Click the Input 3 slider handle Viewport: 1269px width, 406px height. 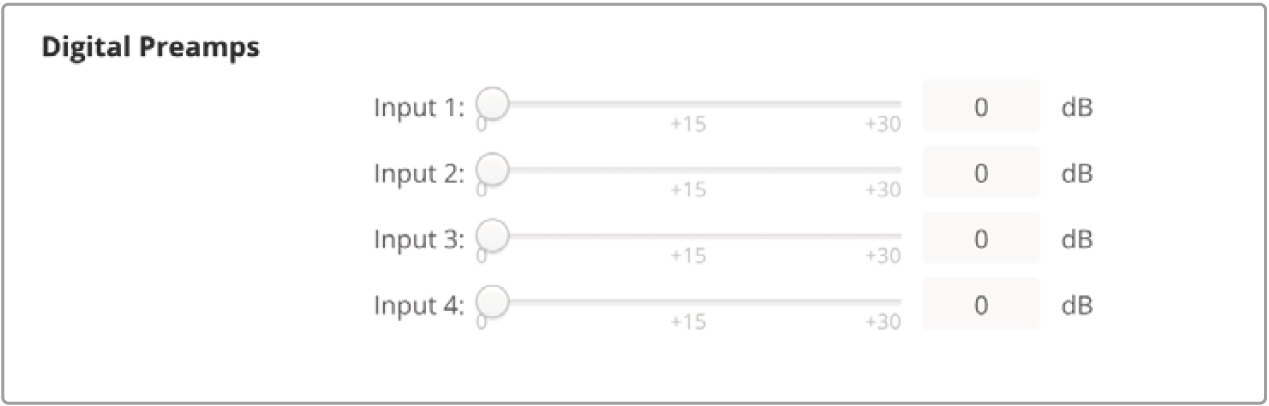tap(492, 235)
